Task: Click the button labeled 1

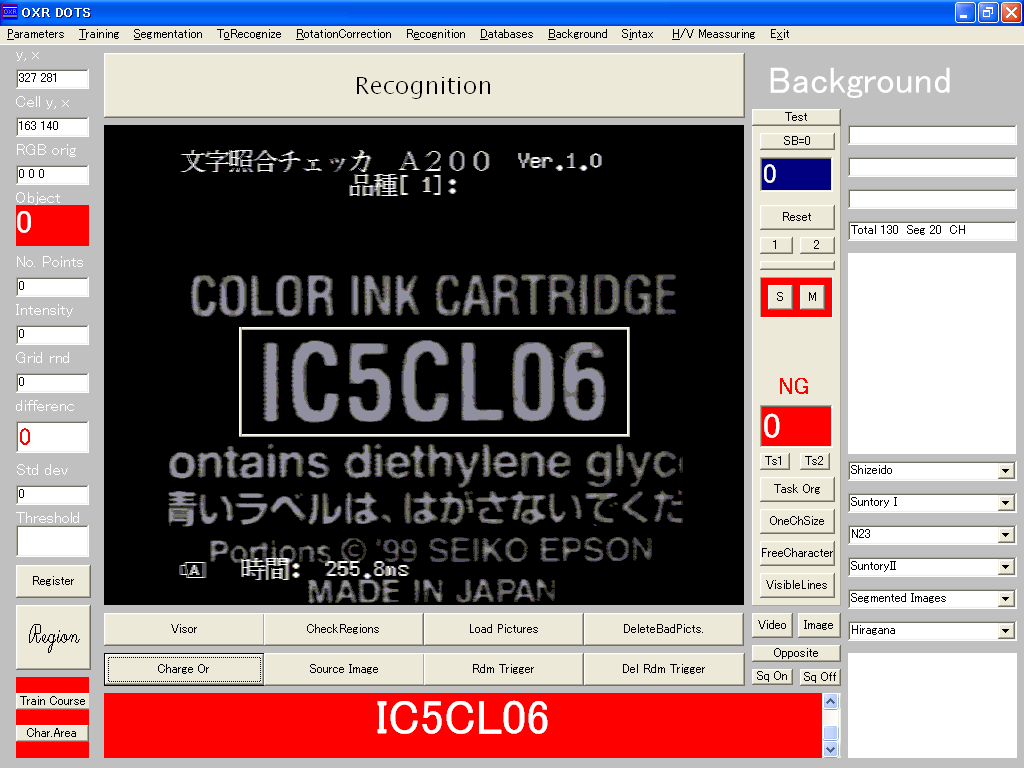Action: pos(775,245)
